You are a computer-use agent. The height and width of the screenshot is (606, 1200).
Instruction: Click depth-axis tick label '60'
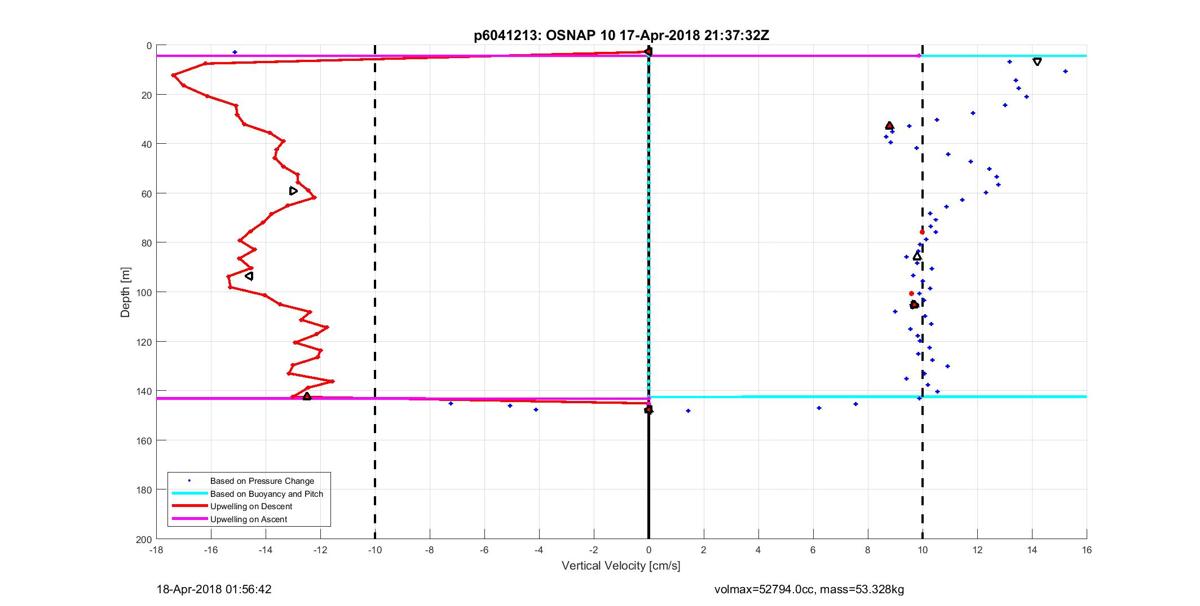point(147,194)
